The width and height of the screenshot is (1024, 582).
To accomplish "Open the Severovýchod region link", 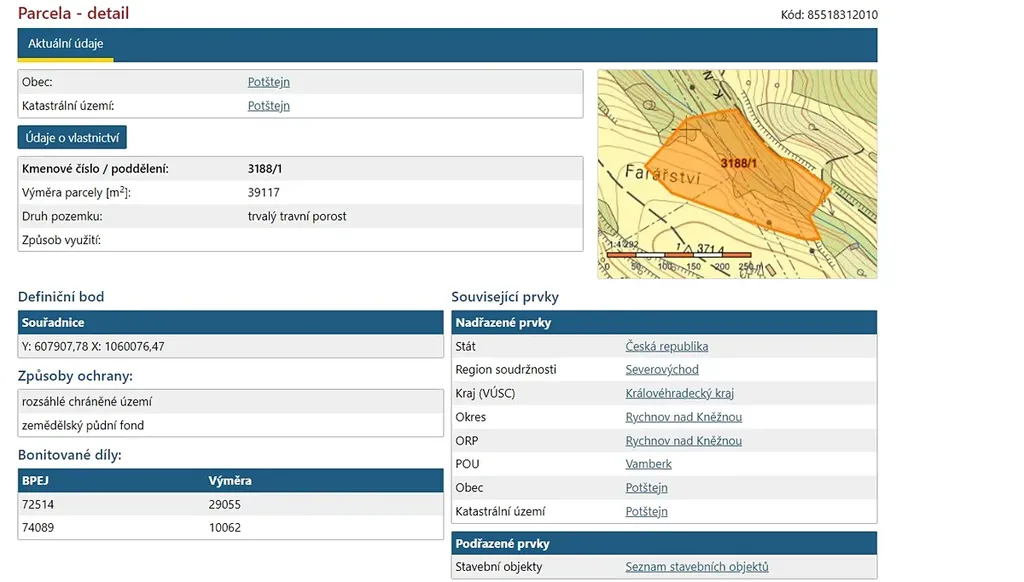I will pos(661,370).
